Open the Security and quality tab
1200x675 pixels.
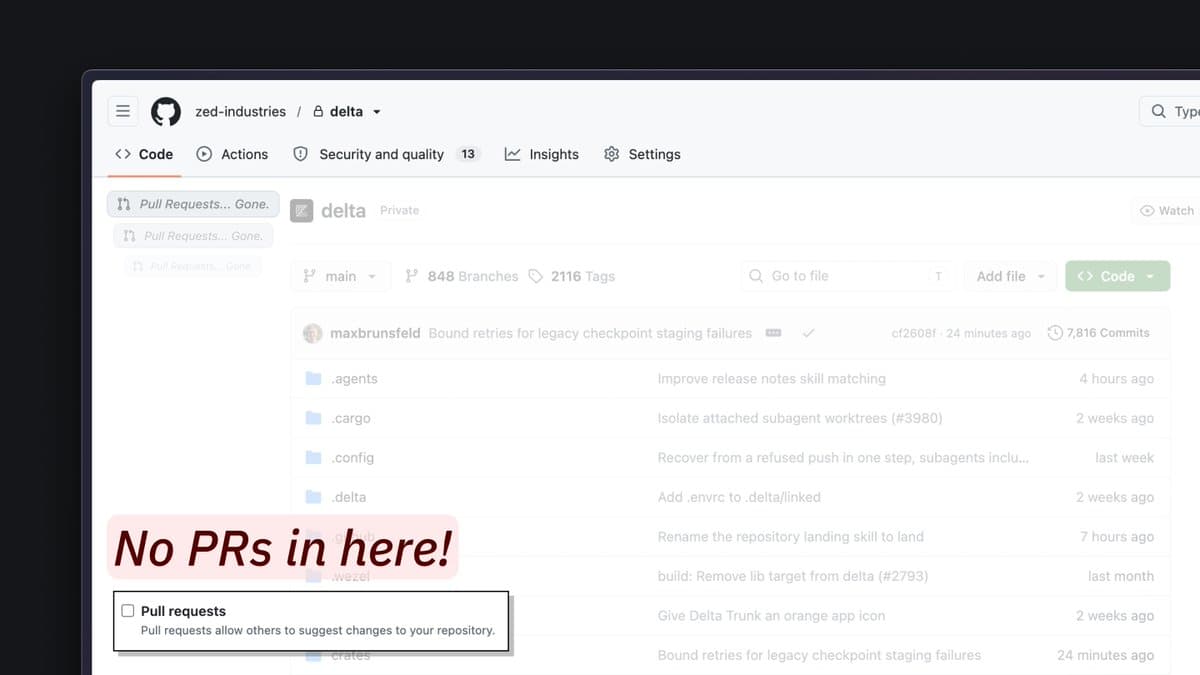(386, 154)
